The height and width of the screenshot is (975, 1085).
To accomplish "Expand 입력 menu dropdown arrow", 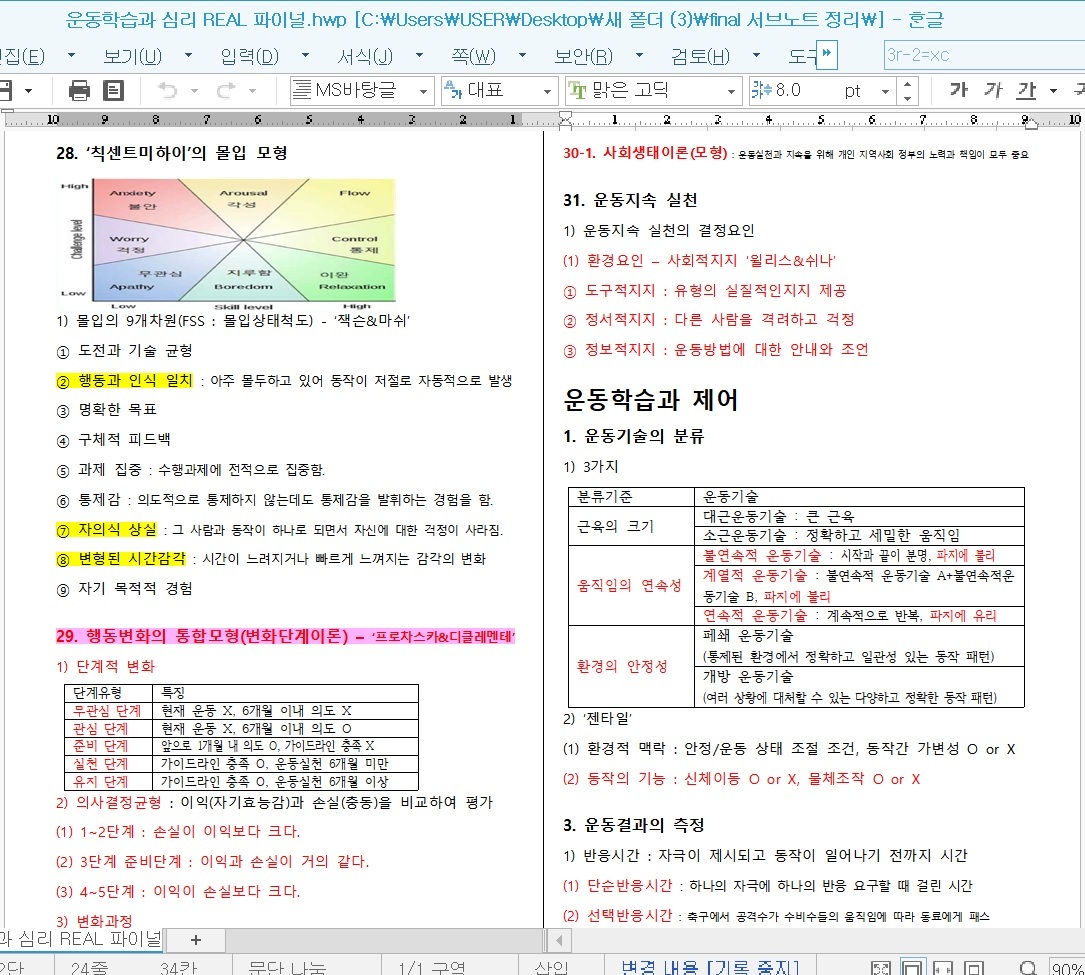I will point(305,55).
